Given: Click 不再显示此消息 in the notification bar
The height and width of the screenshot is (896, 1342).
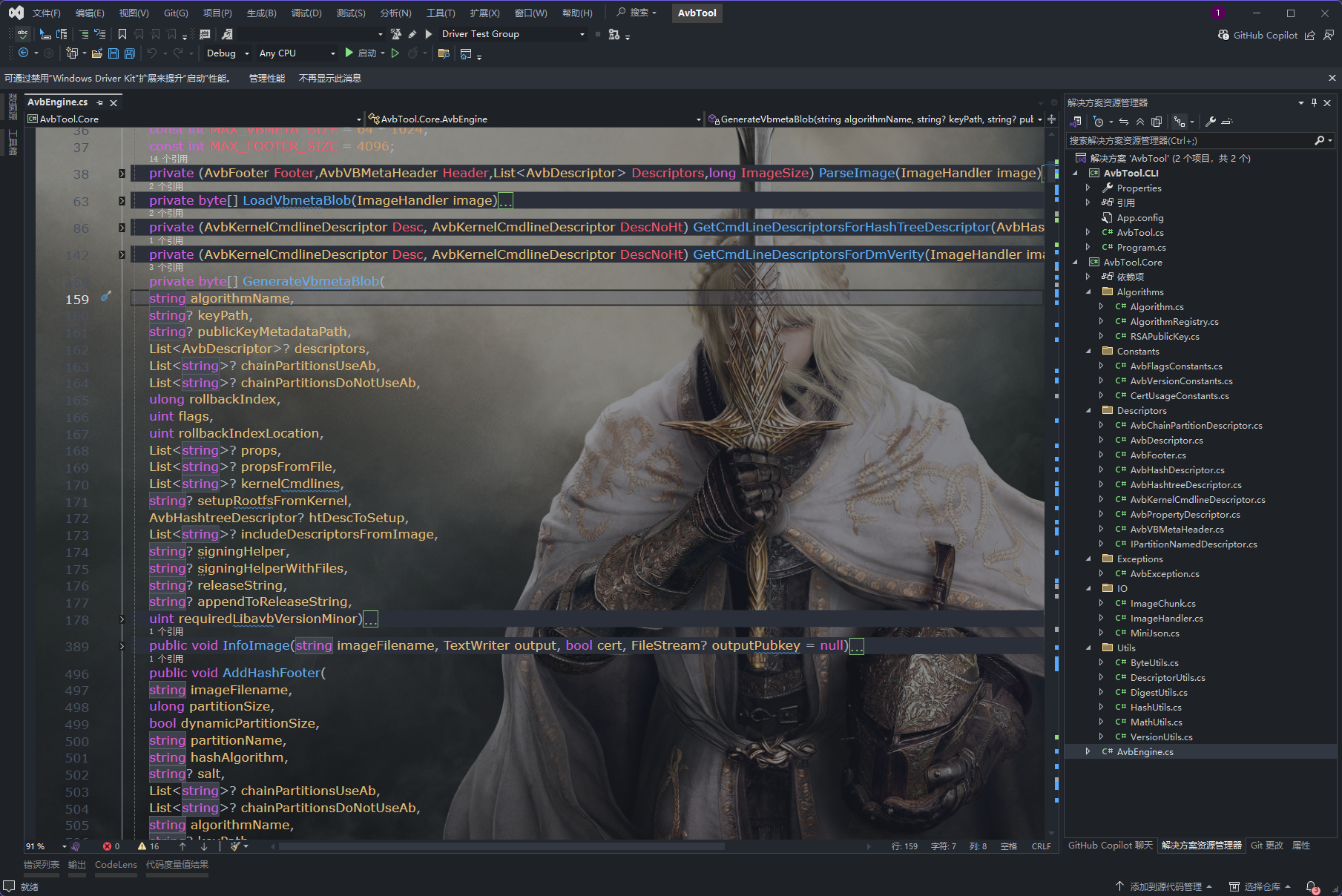Looking at the screenshot, I should [x=329, y=79].
